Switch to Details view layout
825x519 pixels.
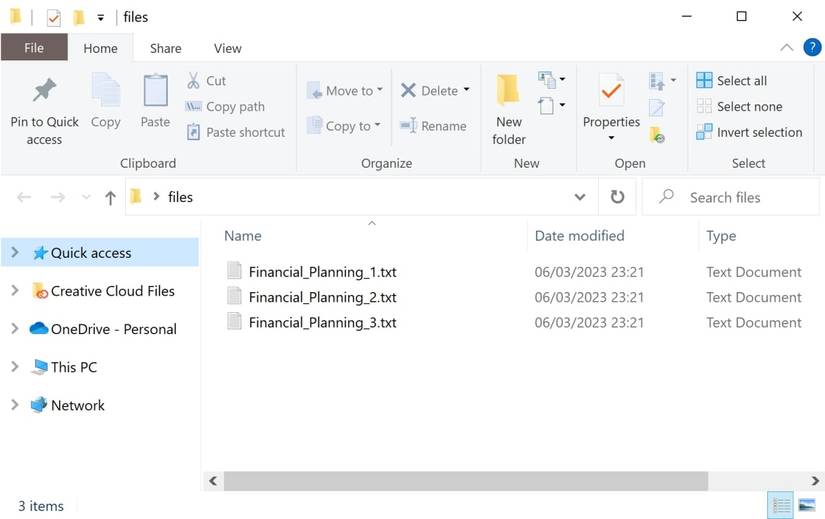[782, 505]
